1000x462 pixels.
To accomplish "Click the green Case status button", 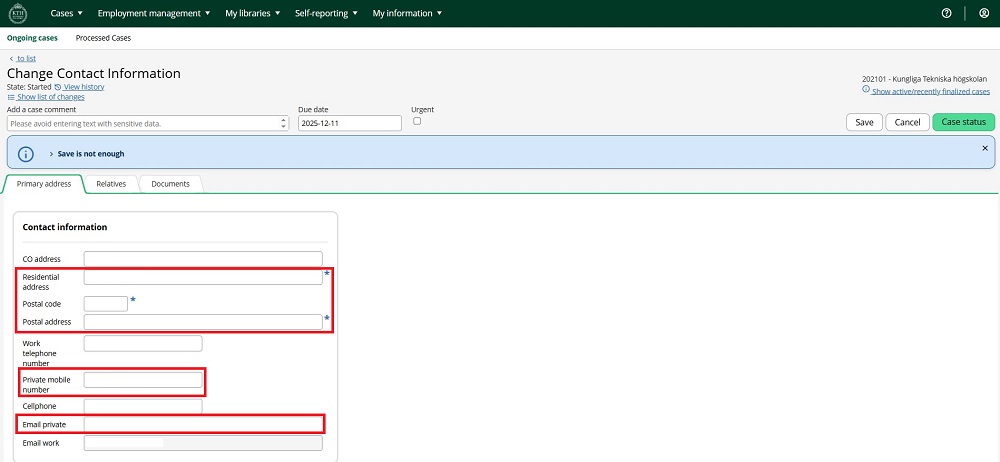I will pos(963,122).
